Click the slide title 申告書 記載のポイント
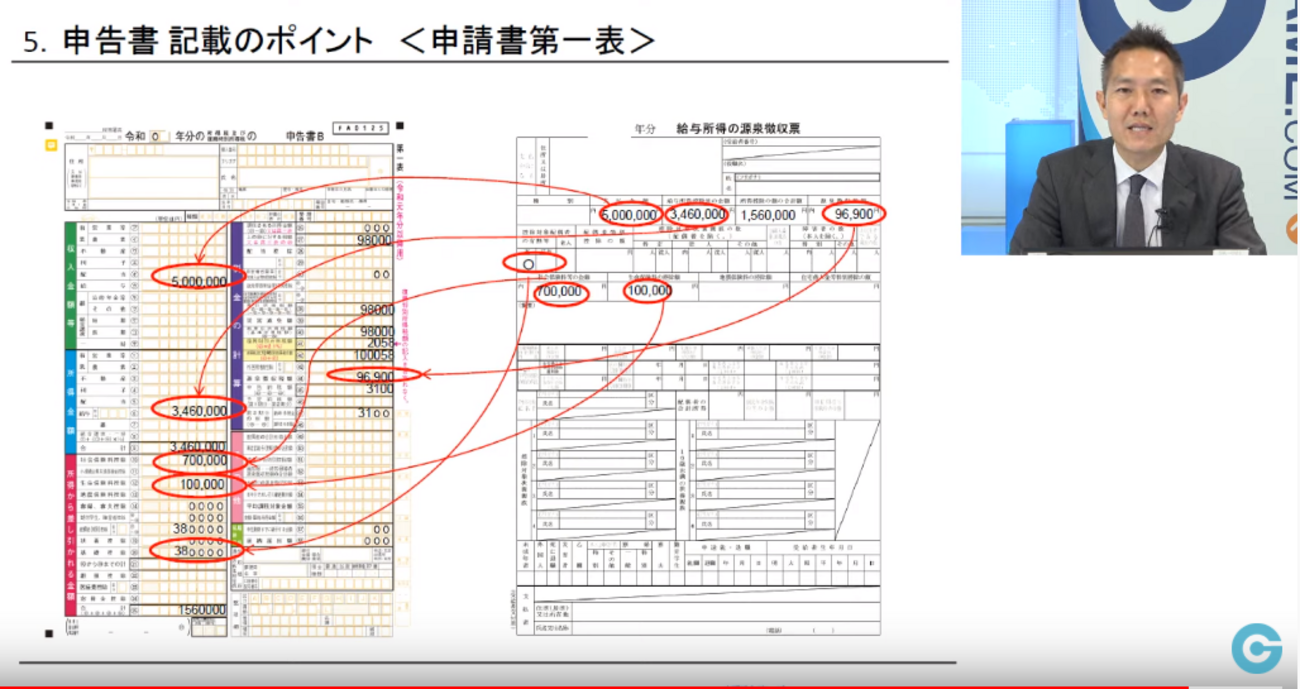Viewport: 1300px width, 689px height. [218, 40]
